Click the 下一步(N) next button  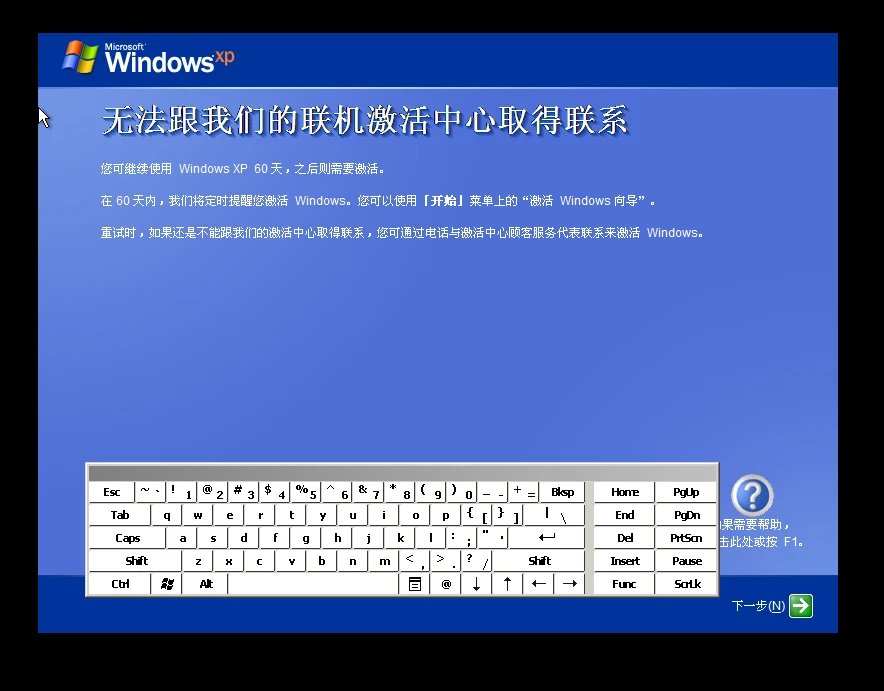tap(756, 606)
